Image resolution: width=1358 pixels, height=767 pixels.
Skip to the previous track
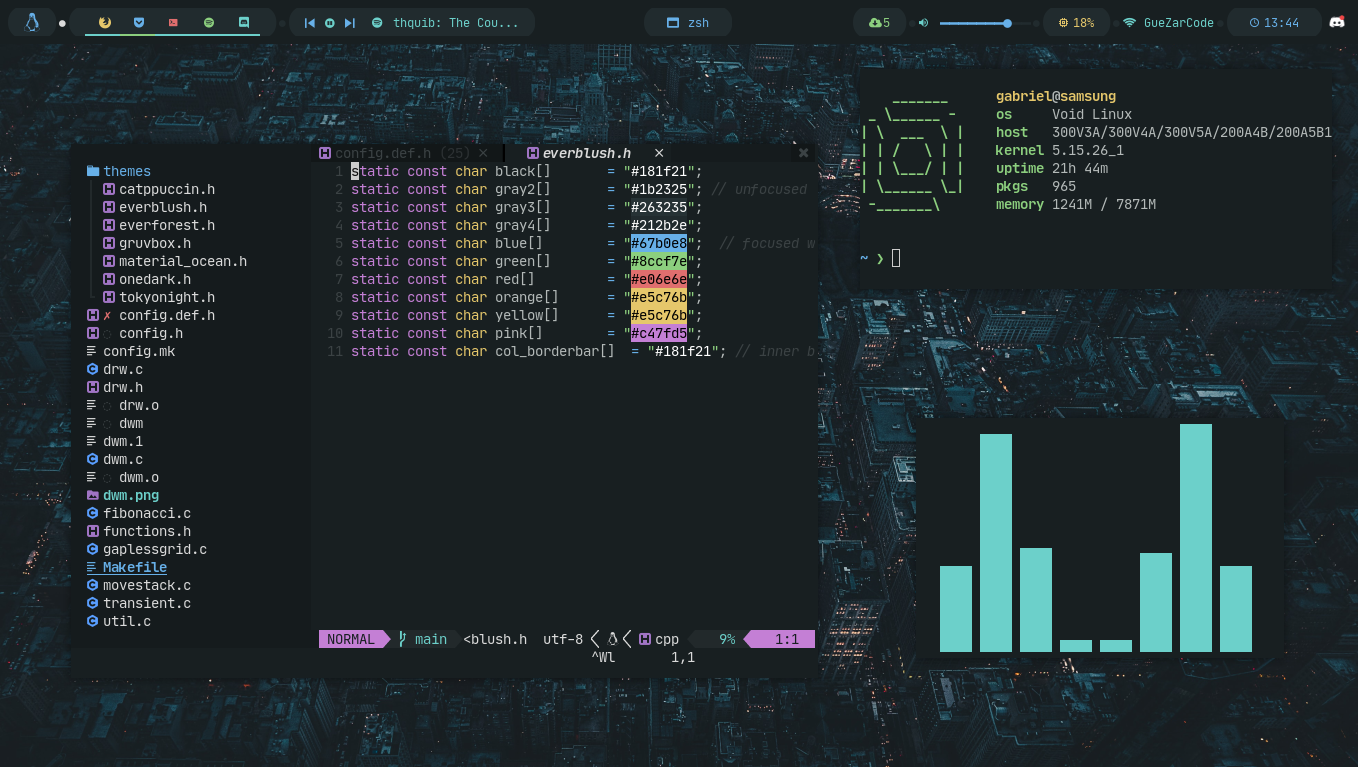coord(310,22)
